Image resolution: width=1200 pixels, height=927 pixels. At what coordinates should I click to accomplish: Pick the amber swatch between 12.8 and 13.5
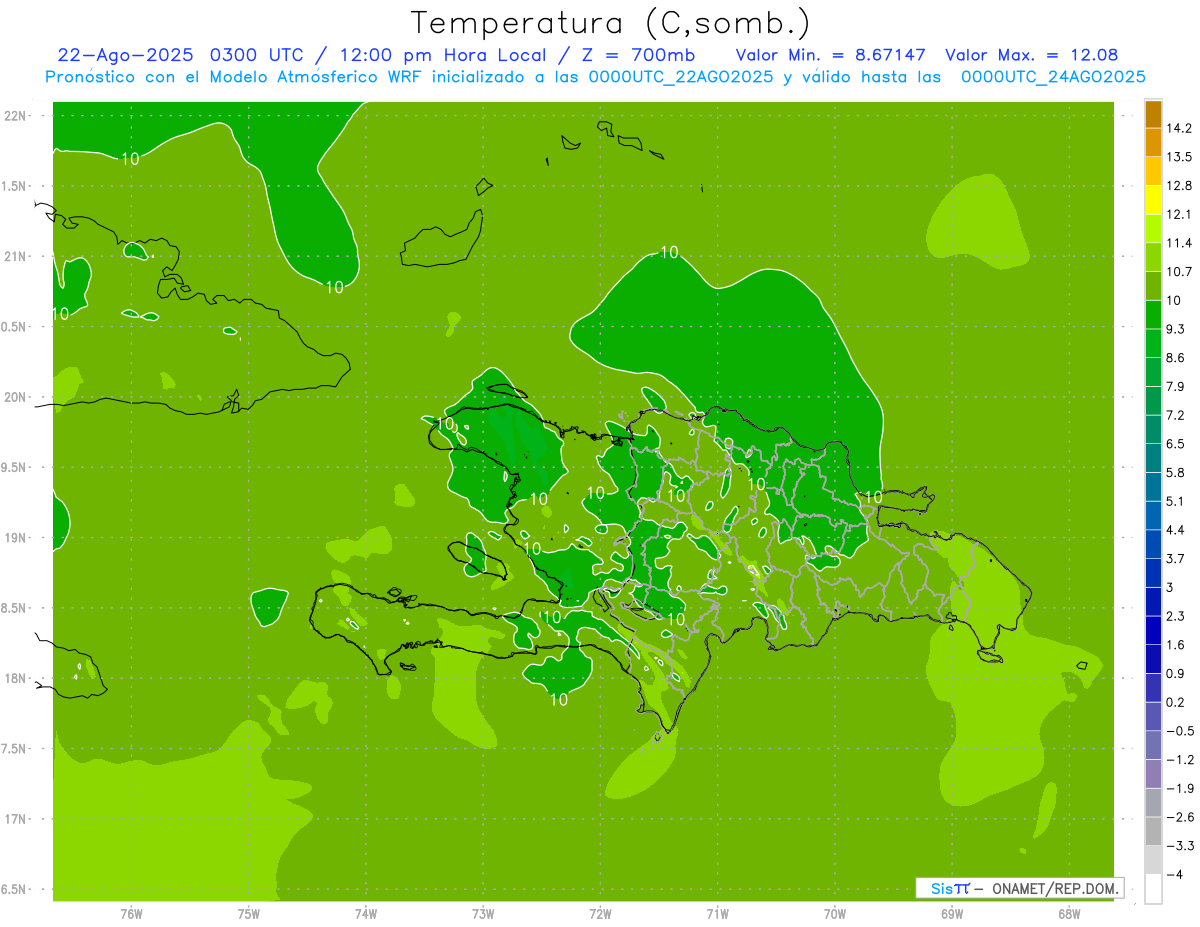click(x=1153, y=171)
